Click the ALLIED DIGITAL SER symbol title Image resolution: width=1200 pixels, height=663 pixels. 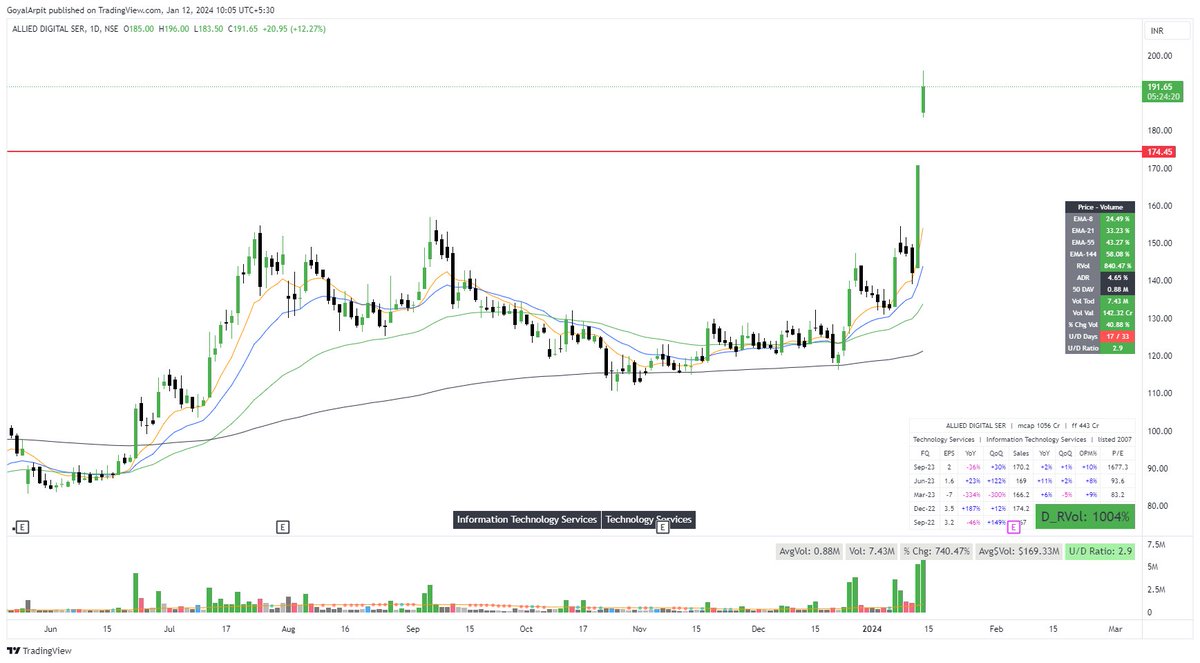point(49,30)
